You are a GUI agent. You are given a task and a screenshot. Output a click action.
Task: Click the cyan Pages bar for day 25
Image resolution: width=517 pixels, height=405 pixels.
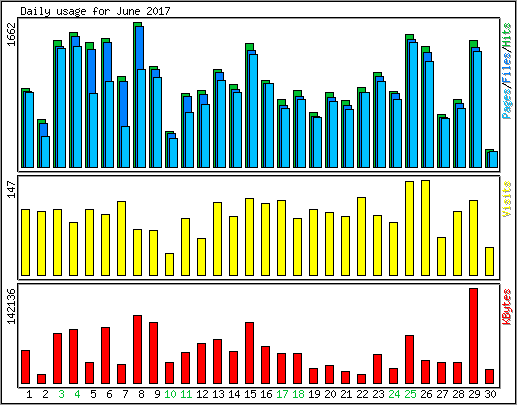point(414,105)
